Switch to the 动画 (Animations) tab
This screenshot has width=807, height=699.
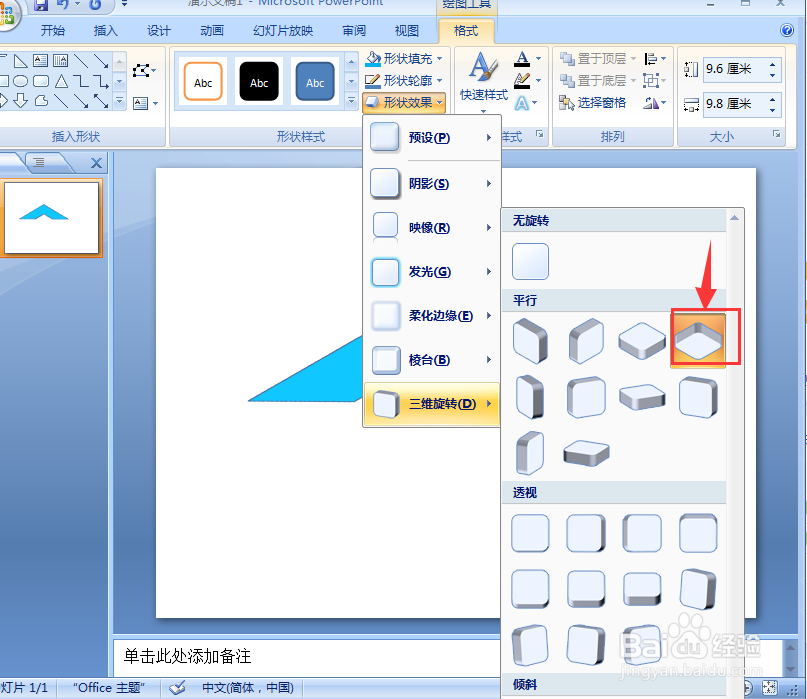212,31
